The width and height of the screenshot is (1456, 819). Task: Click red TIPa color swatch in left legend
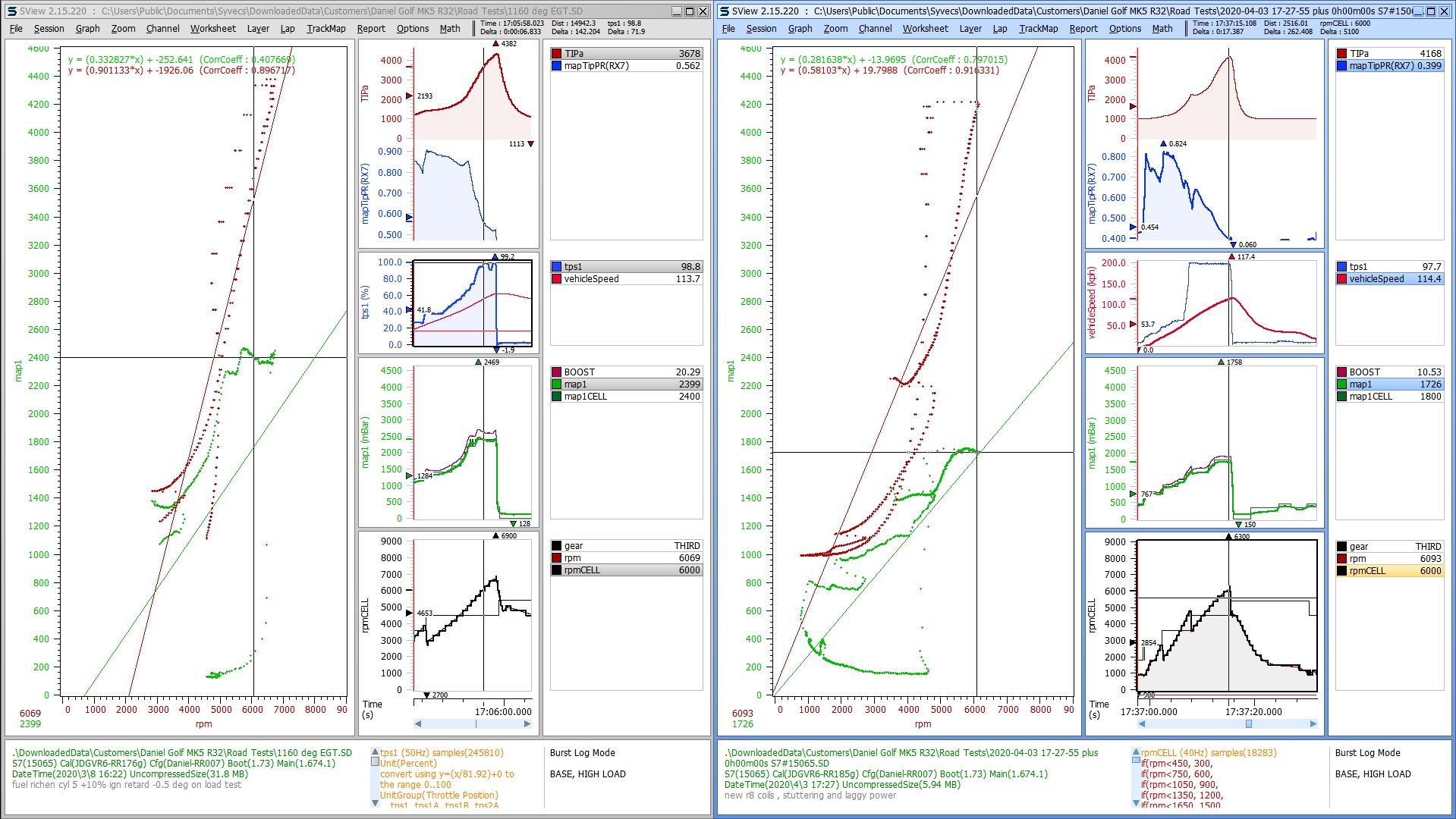coord(557,54)
